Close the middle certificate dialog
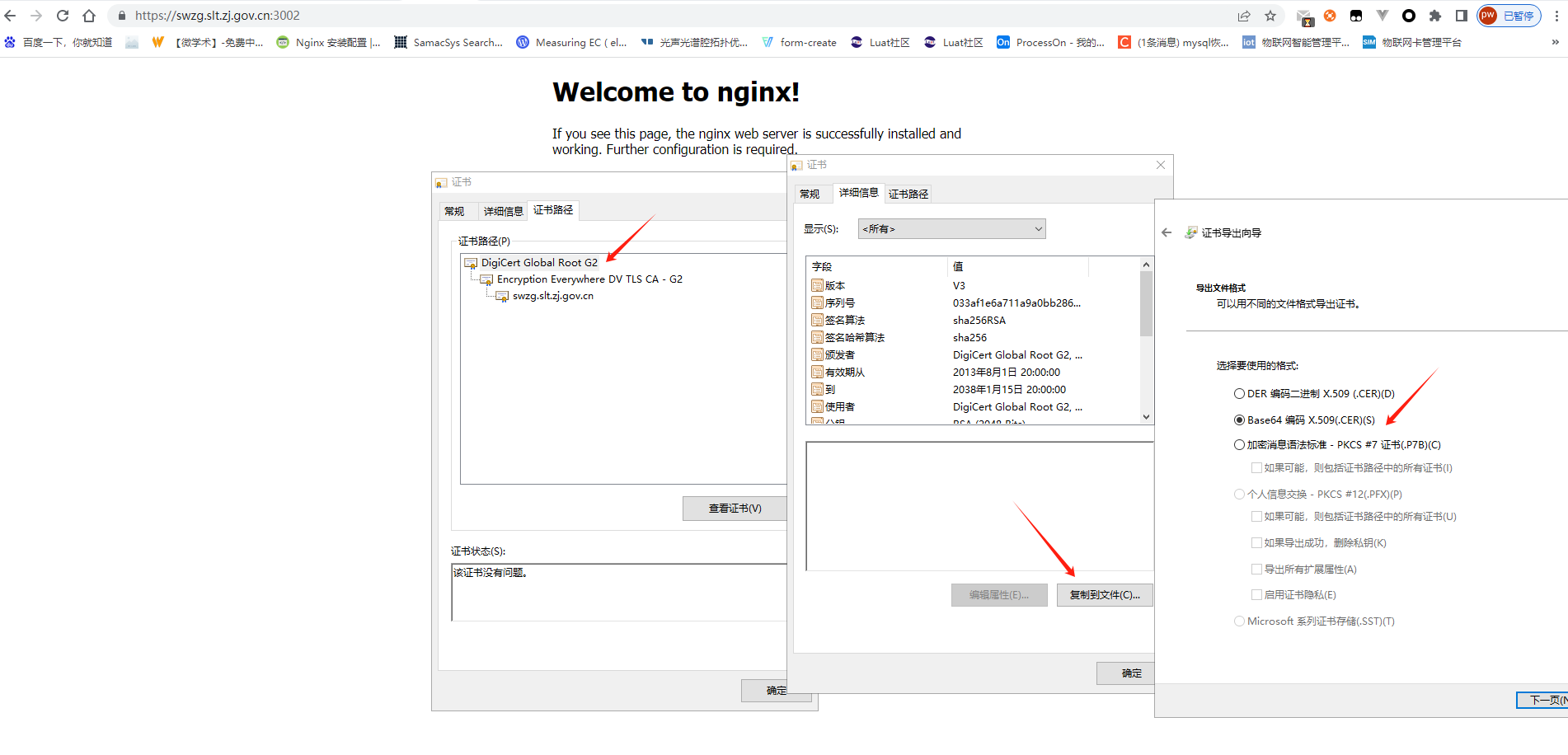 (1161, 165)
